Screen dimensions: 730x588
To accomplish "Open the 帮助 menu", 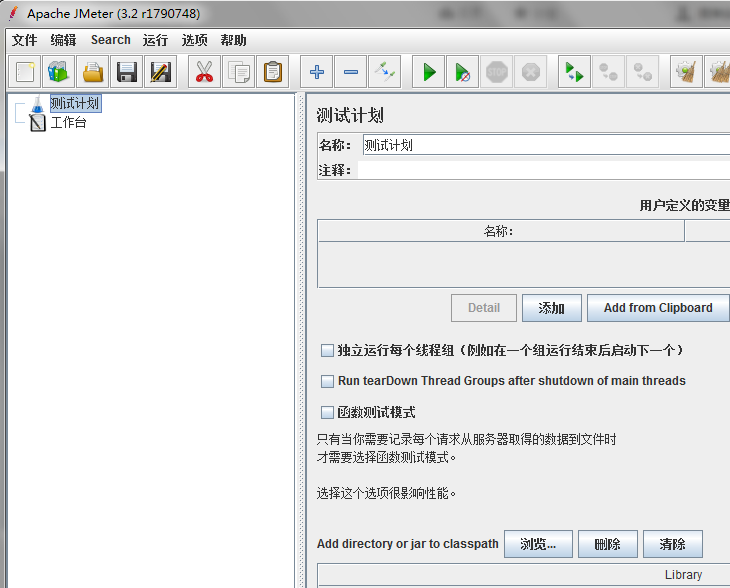I will tap(233, 40).
